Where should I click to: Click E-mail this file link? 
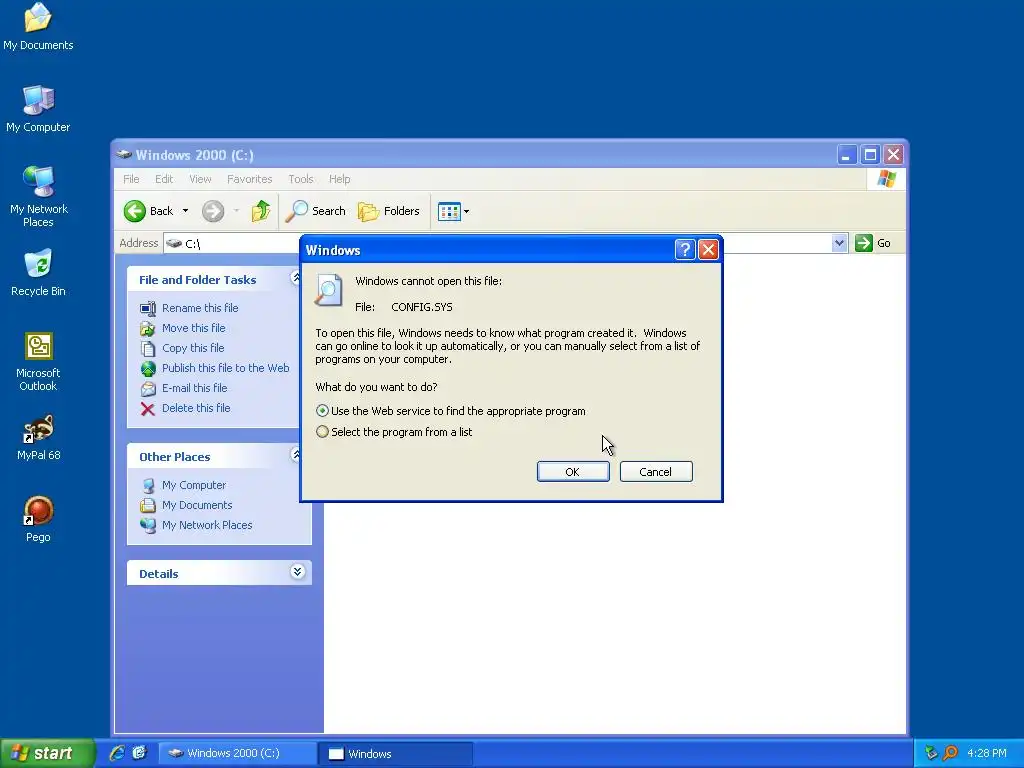coord(195,388)
